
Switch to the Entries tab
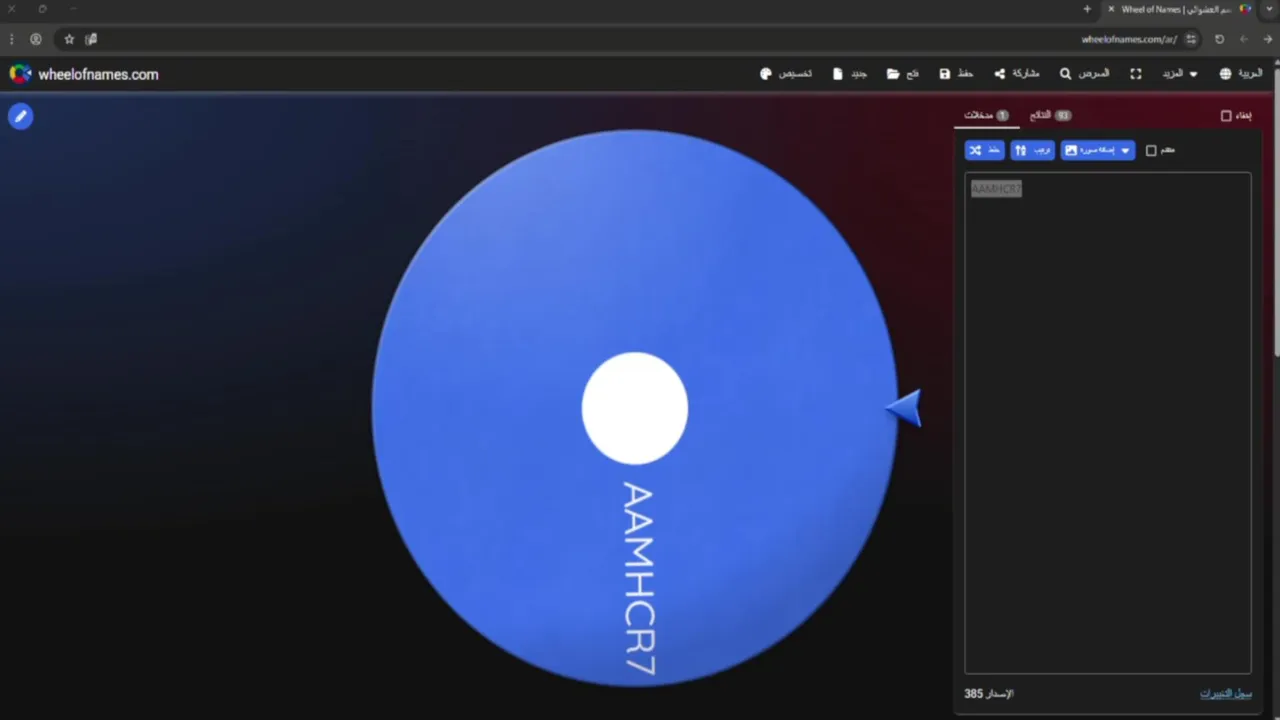(x=986, y=116)
